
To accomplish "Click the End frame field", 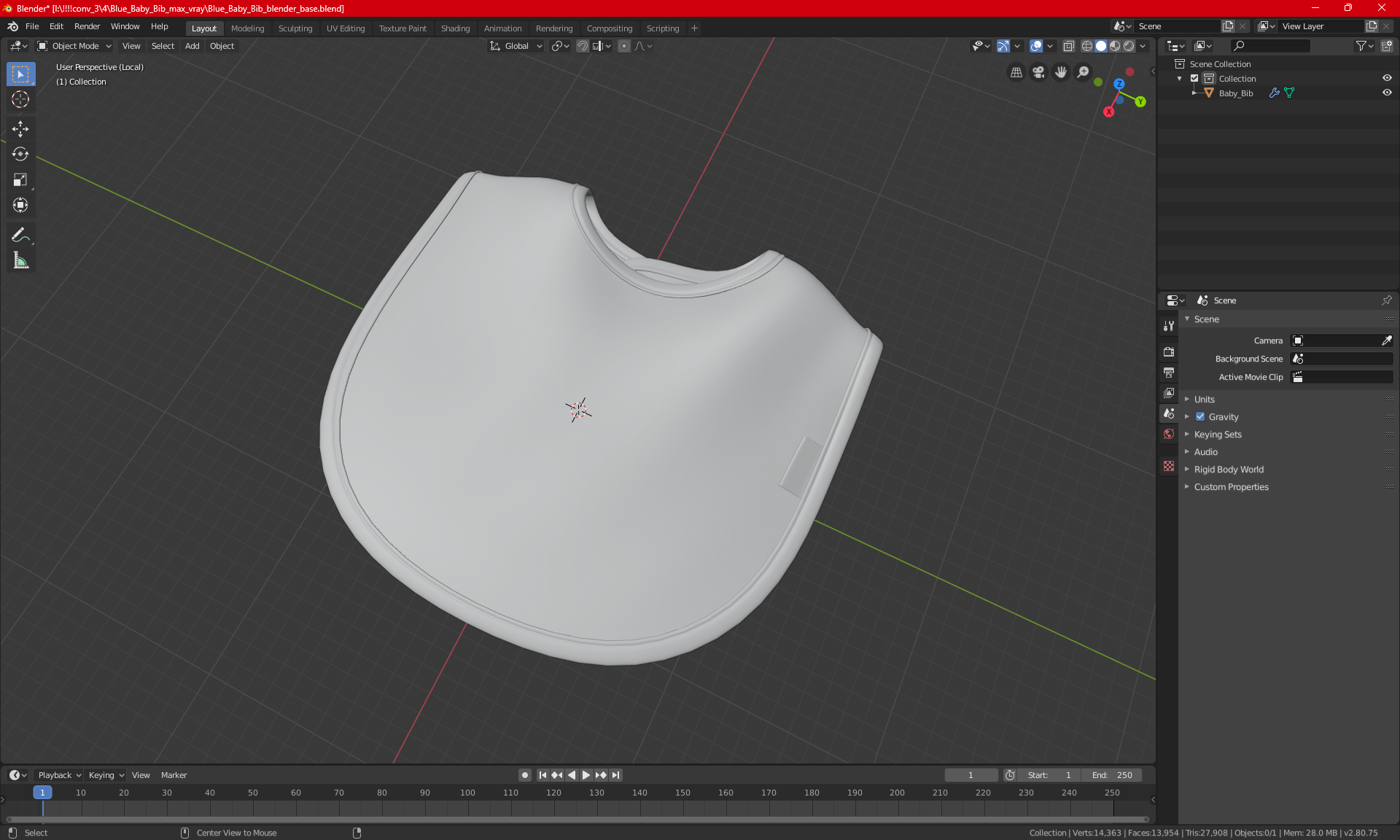I will coord(1112,775).
